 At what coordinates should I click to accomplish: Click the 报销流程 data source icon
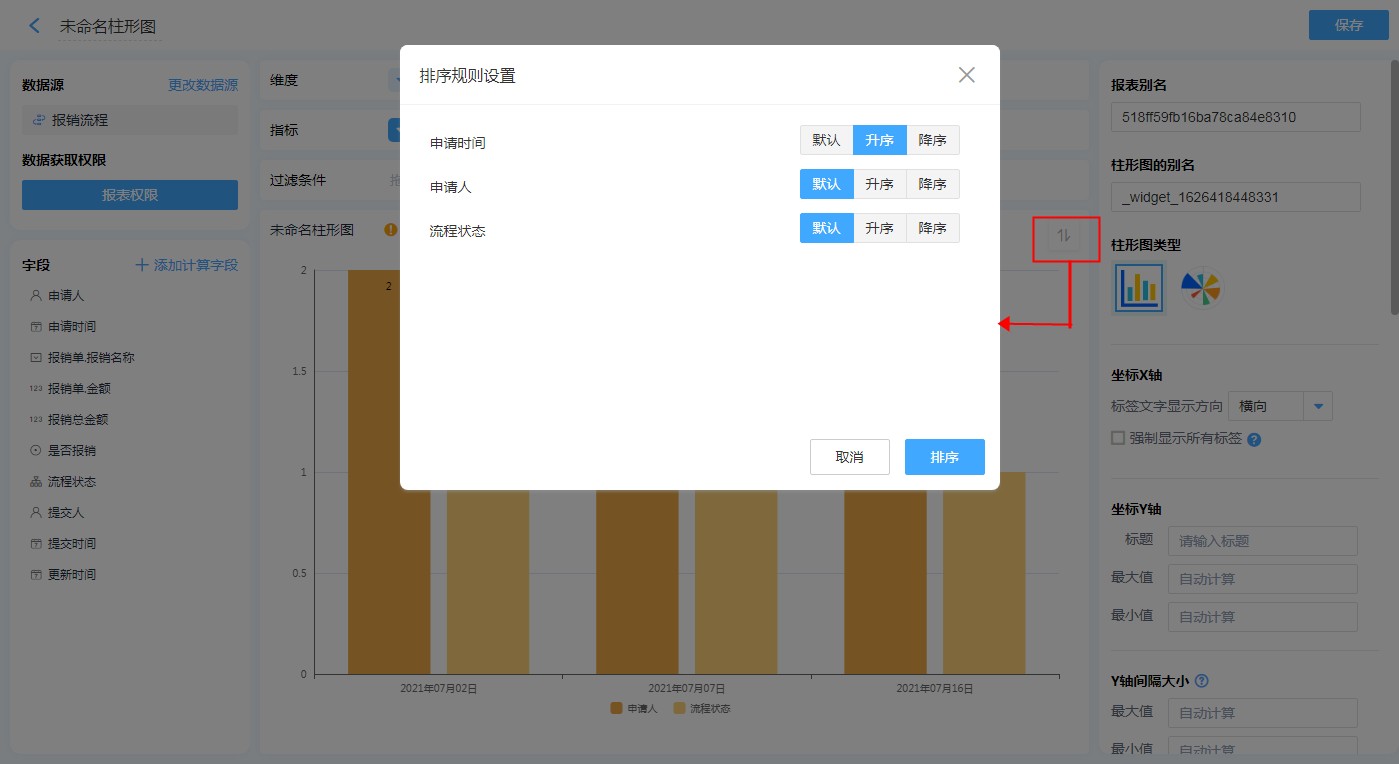(x=39, y=120)
